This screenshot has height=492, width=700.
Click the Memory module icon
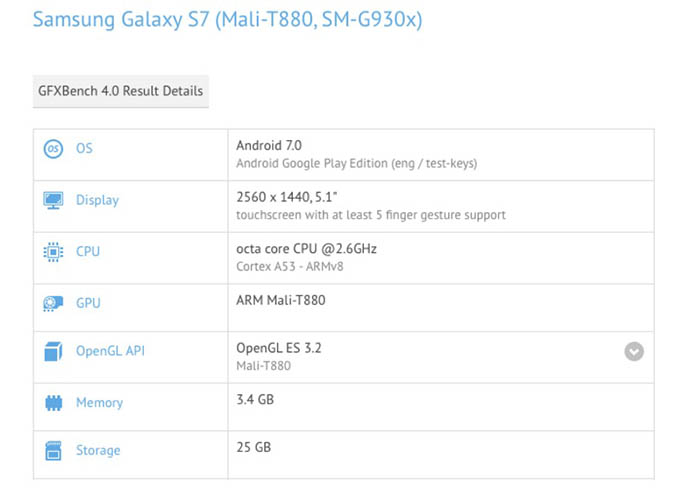(53, 403)
